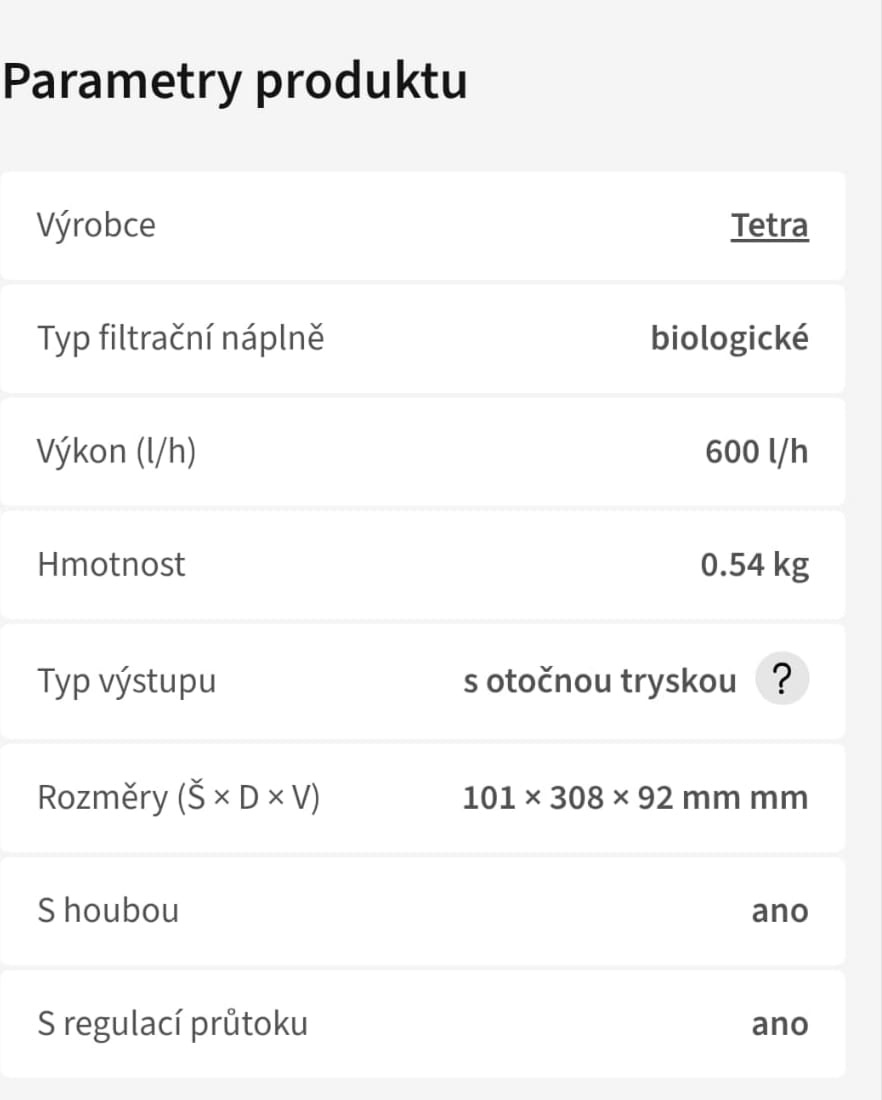Click the 'biologické' value
Image resolution: width=882 pixels, height=1100 pixels.
pyautogui.click(x=729, y=339)
